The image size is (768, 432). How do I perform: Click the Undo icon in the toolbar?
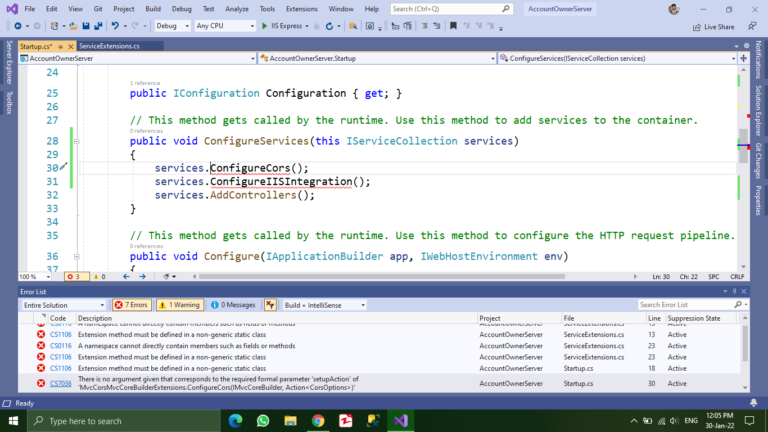tap(117, 25)
